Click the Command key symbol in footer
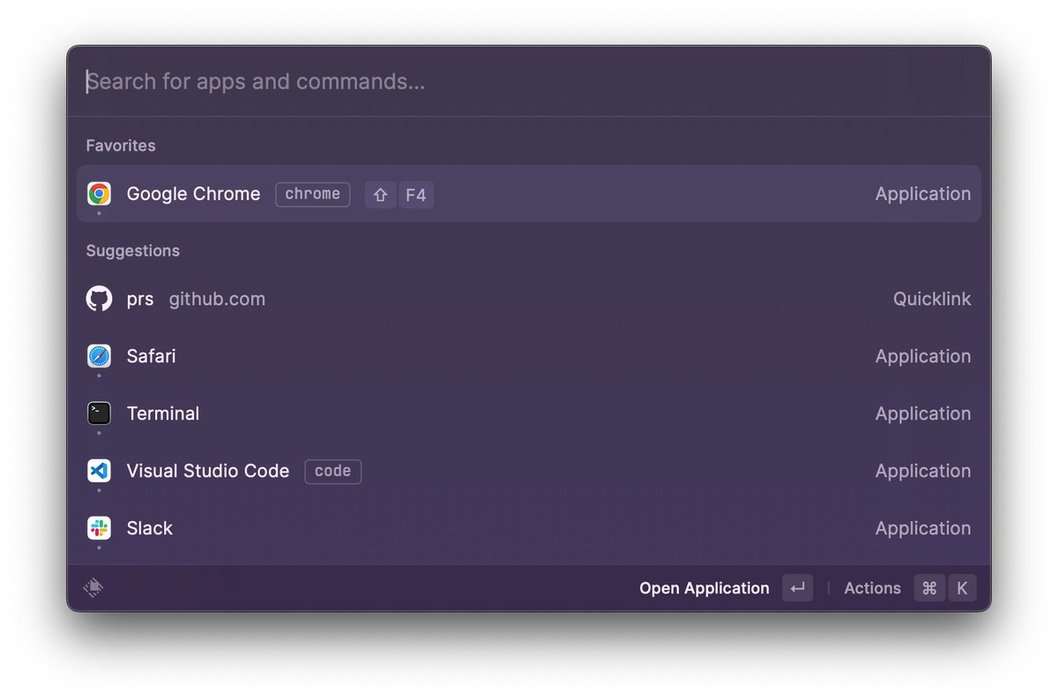Screen dimensions: 1058x700 click(929, 588)
